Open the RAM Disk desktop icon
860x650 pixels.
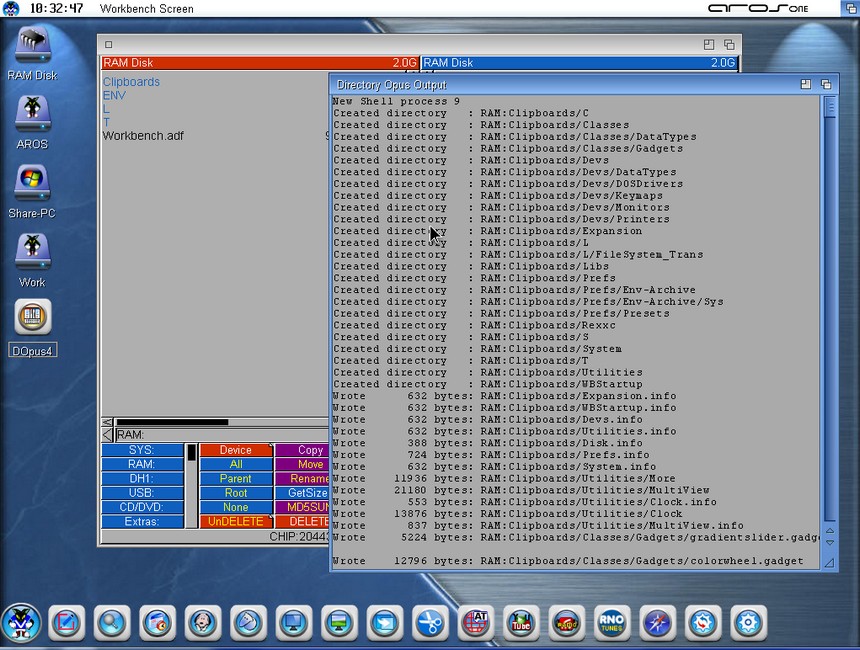(32, 48)
